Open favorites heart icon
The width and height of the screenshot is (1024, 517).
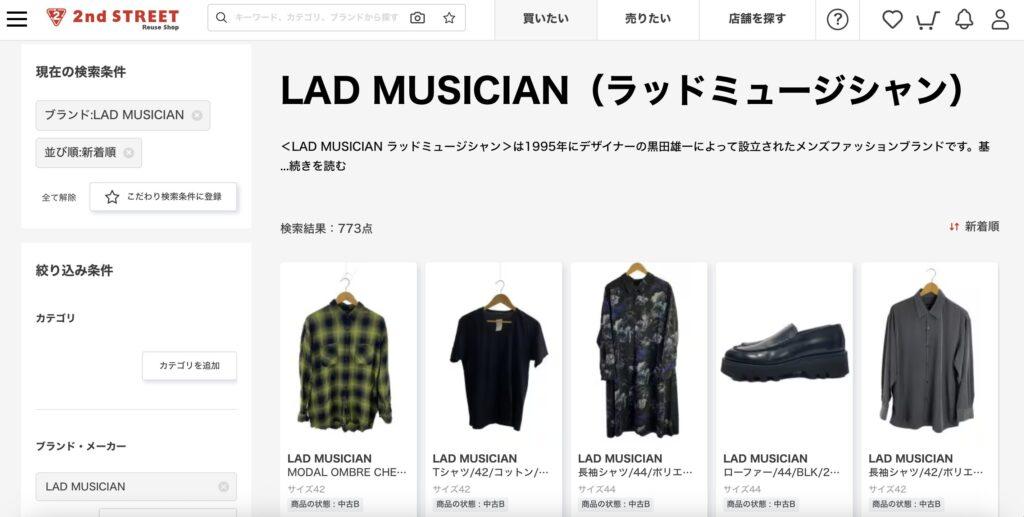[892, 20]
